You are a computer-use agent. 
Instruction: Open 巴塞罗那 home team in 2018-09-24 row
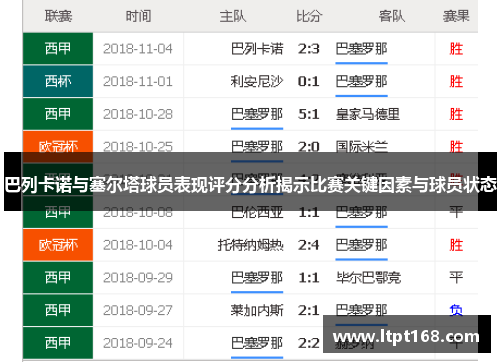click(x=257, y=343)
